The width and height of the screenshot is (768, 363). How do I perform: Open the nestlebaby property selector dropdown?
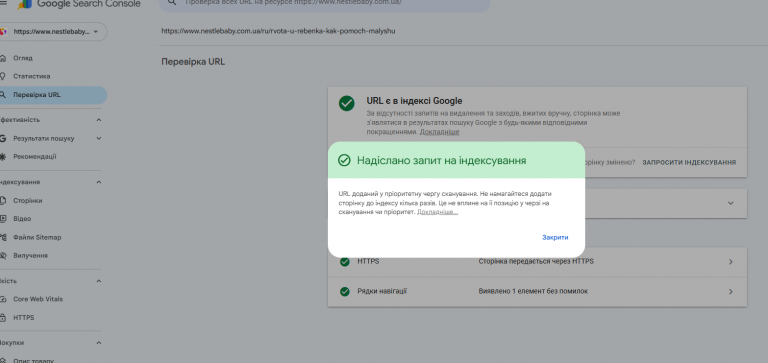53,31
